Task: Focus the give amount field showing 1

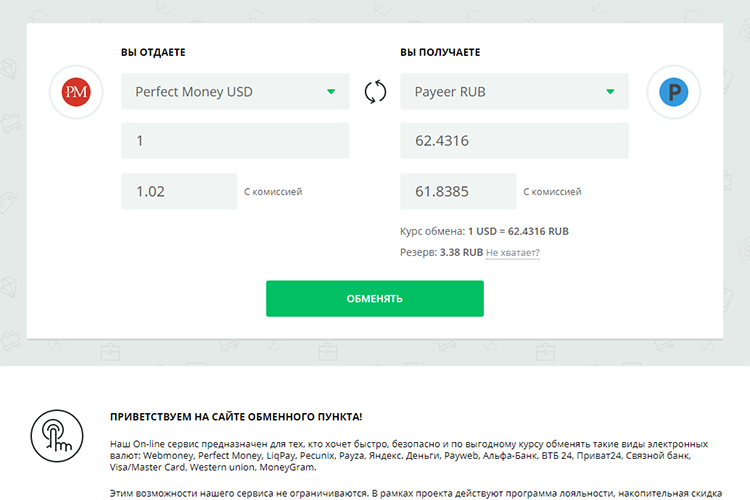Action: tap(235, 141)
